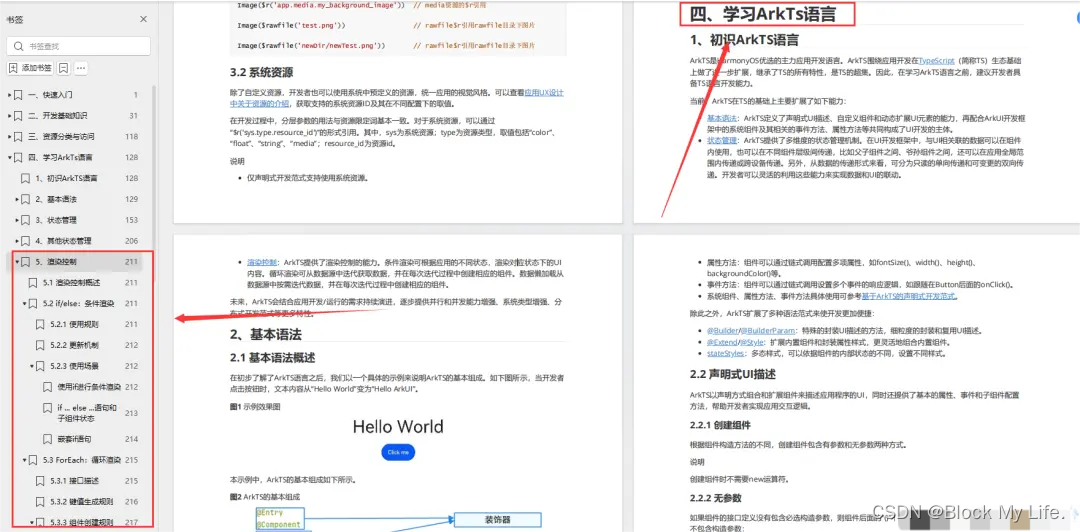The height and width of the screenshot is (532, 1080).
Task: Close the 书签 bookmarks panel
Action: [x=143, y=19]
